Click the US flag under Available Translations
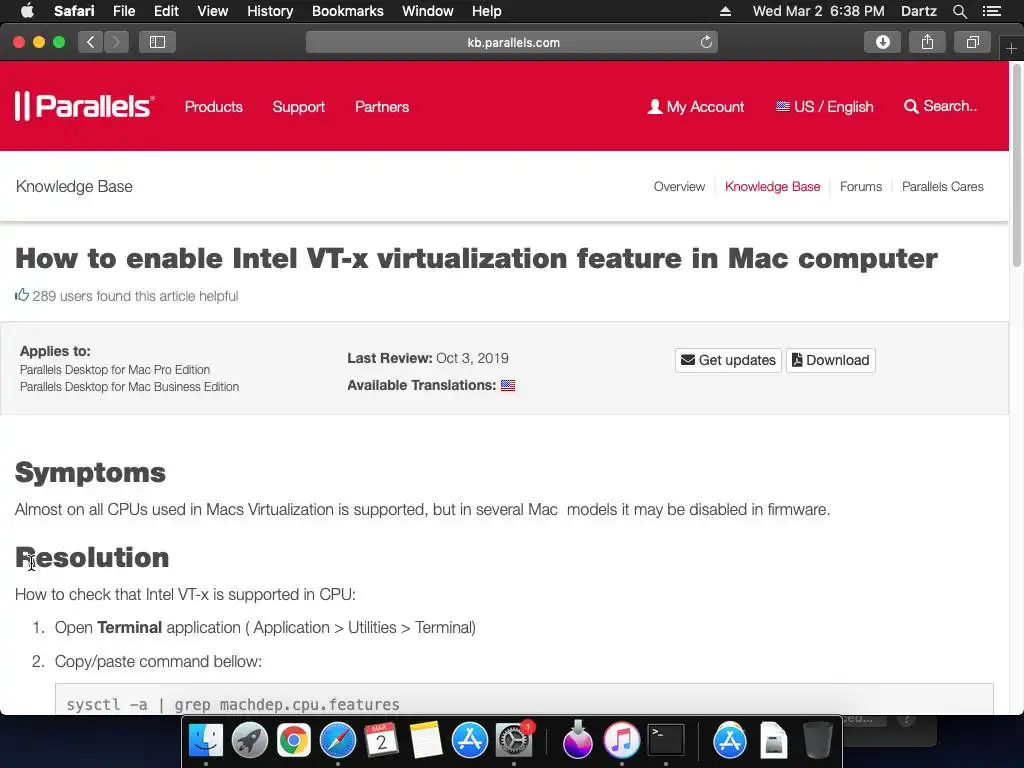The height and width of the screenshot is (768, 1024). 508,385
